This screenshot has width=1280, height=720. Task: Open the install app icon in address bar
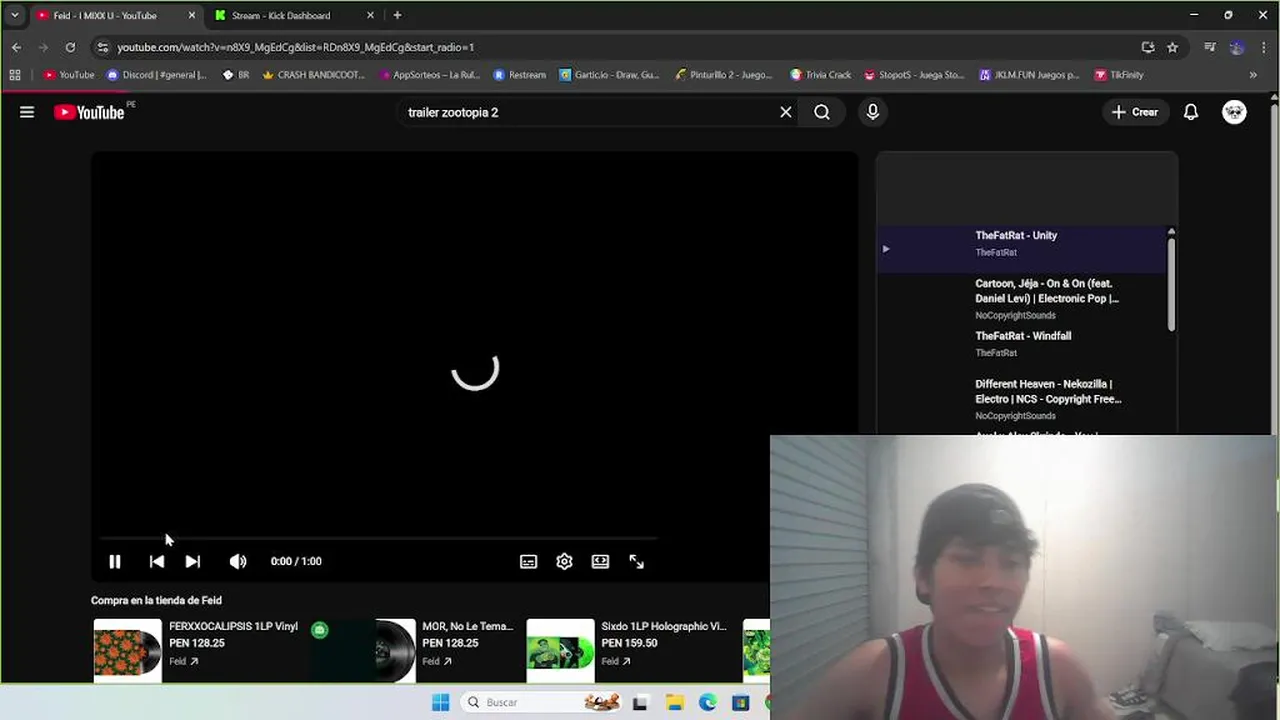(1148, 47)
